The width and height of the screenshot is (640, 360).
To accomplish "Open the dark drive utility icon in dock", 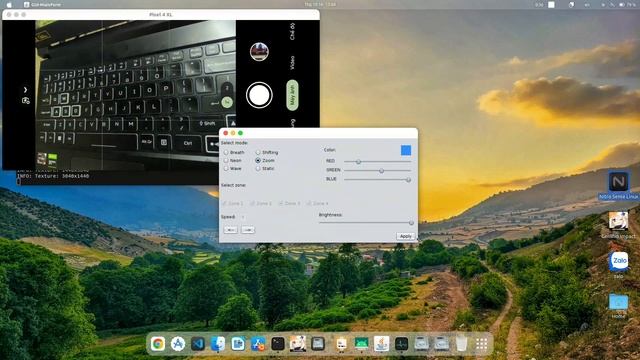I will (318, 344).
